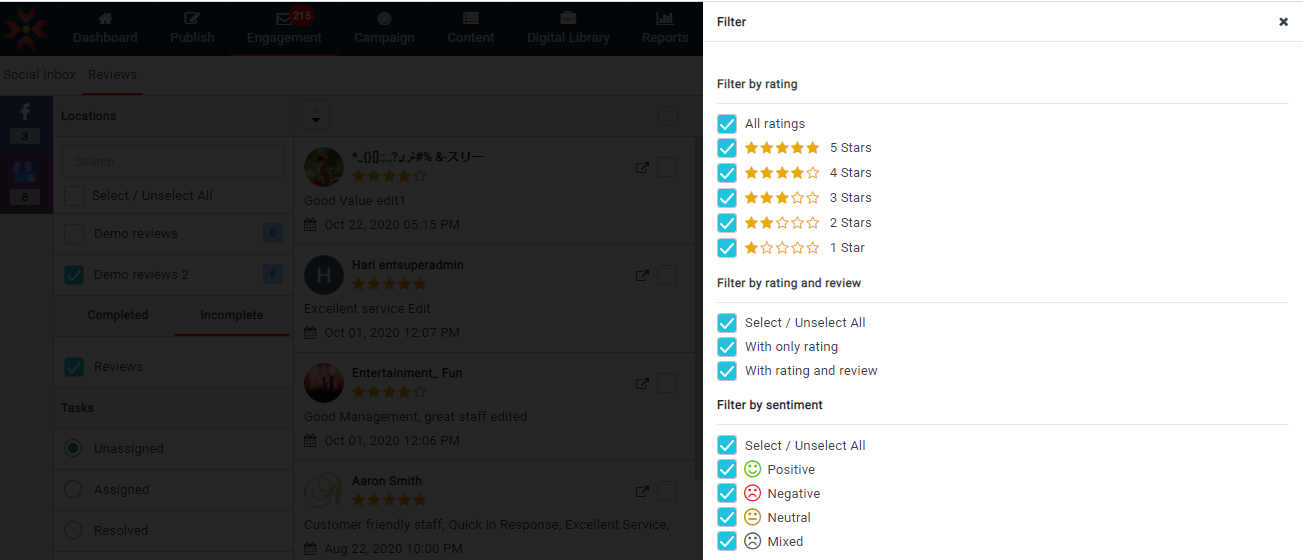This screenshot has height=560, width=1303.
Task: Open the Reports menu
Action: point(665,28)
